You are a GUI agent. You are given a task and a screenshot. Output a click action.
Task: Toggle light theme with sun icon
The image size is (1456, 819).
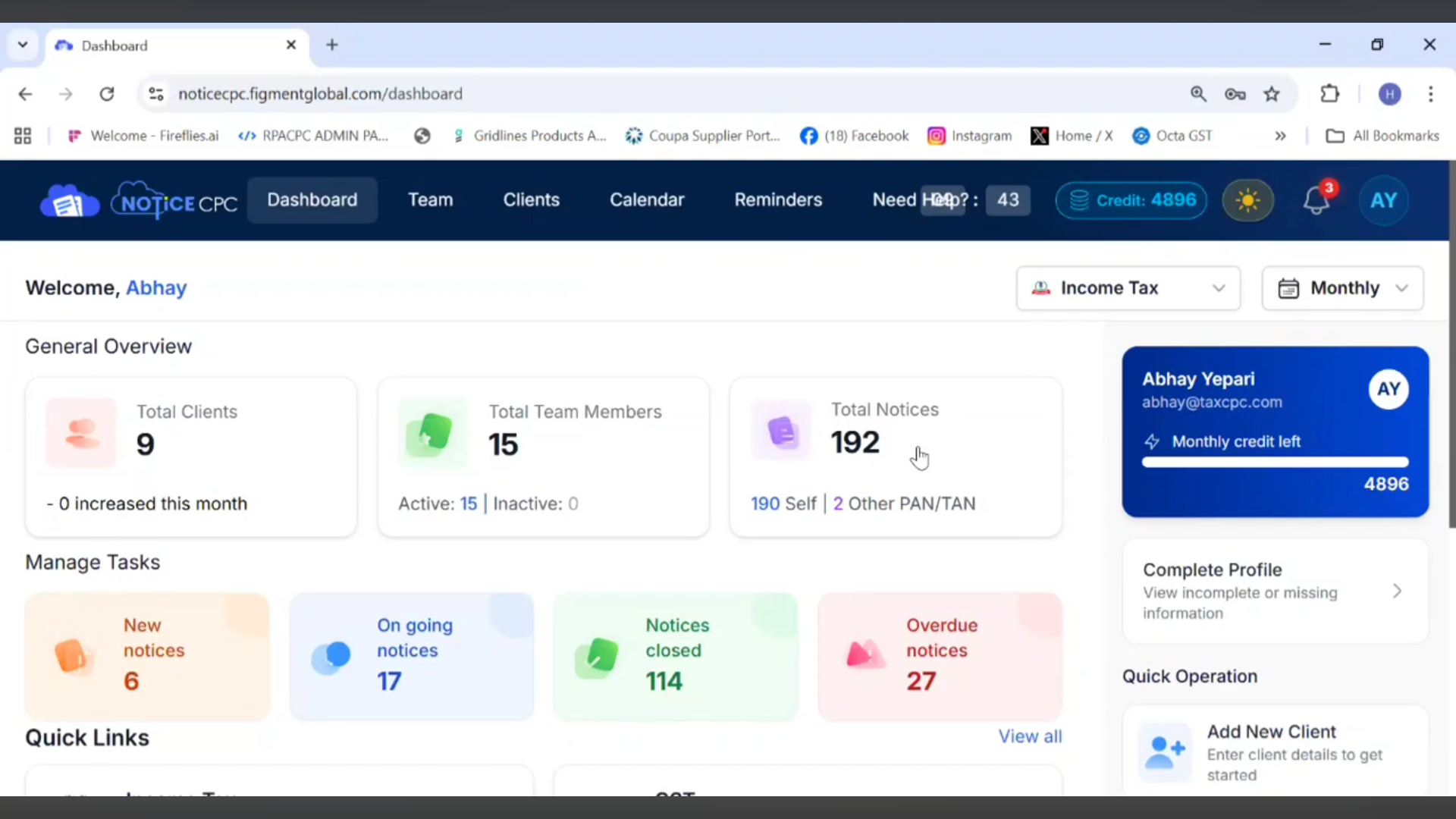coord(1247,200)
